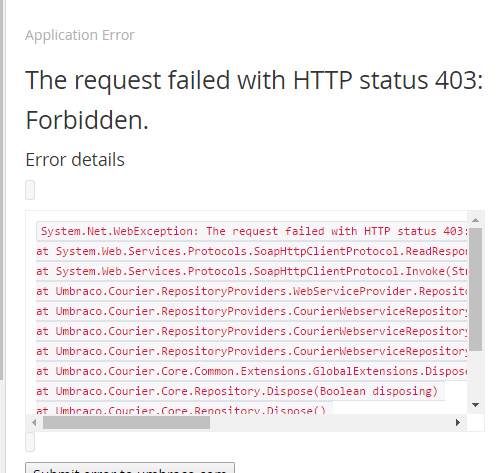Click the small empty box below the stack trace
The image size is (500, 473).
[30, 442]
